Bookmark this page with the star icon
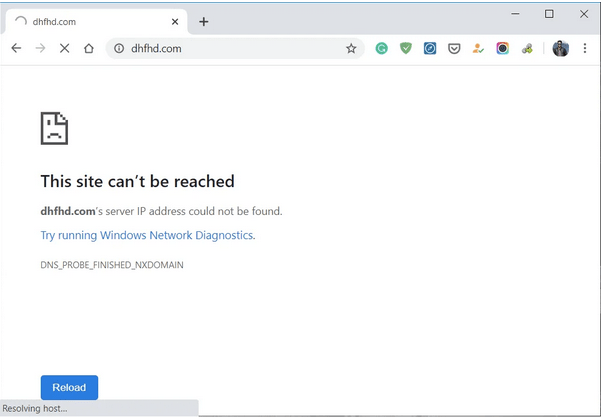 [351, 48]
